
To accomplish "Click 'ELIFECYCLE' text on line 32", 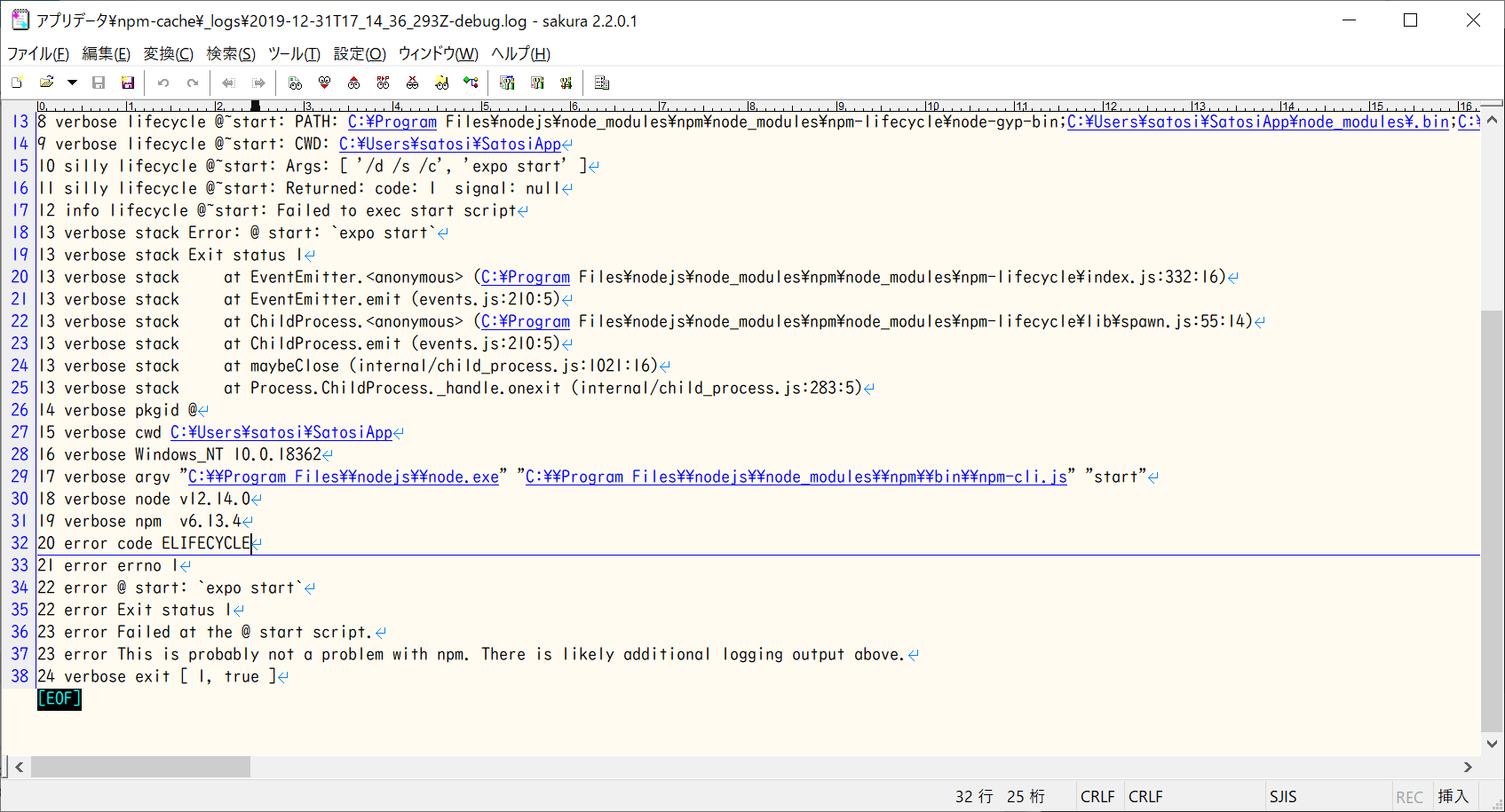I will click(x=206, y=543).
